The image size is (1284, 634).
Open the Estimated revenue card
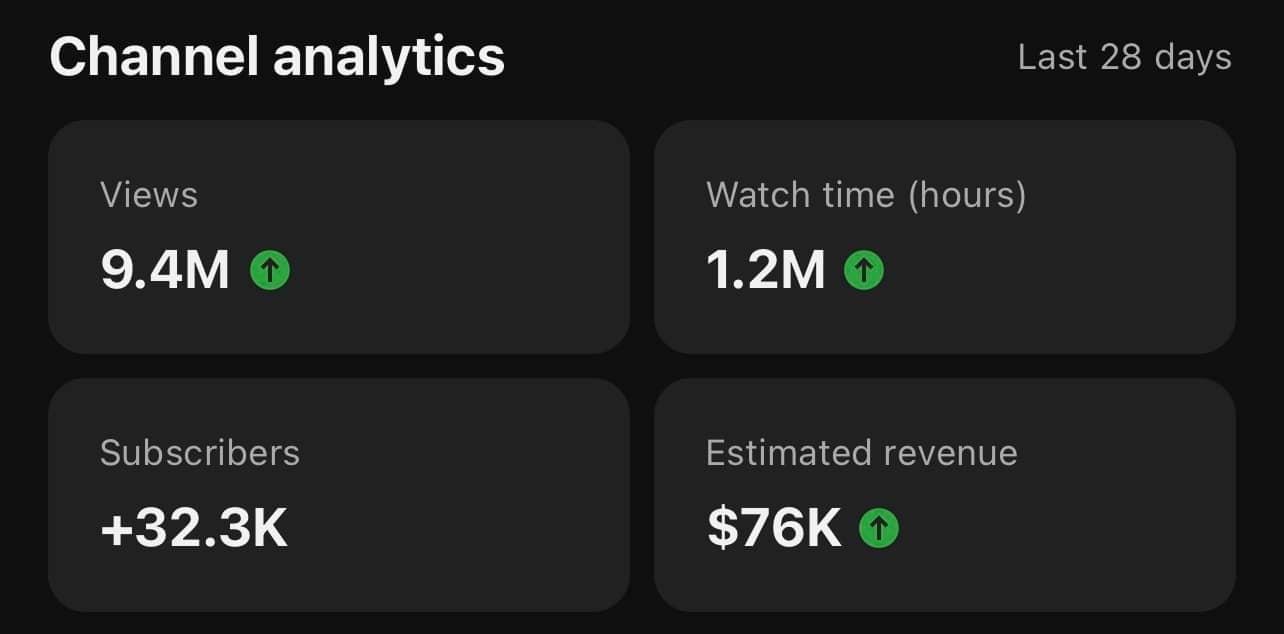tap(945, 495)
